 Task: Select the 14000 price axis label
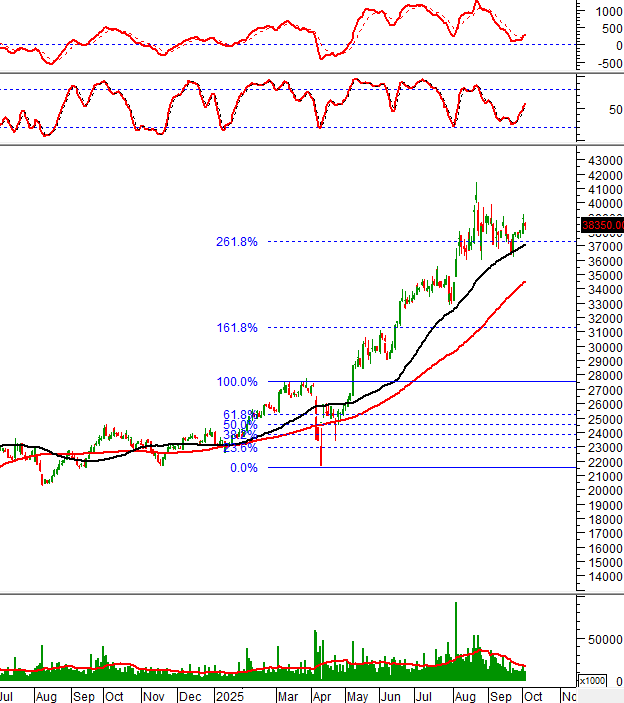pos(604,577)
